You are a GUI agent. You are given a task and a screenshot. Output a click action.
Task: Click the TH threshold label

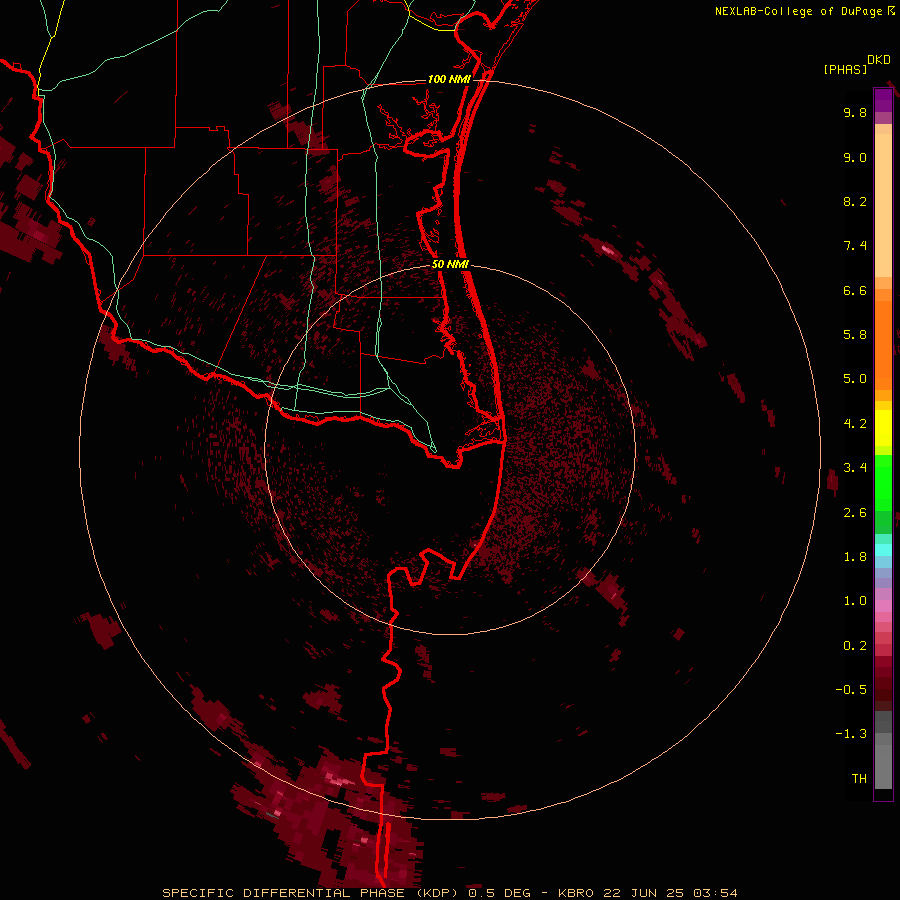pos(859,779)
